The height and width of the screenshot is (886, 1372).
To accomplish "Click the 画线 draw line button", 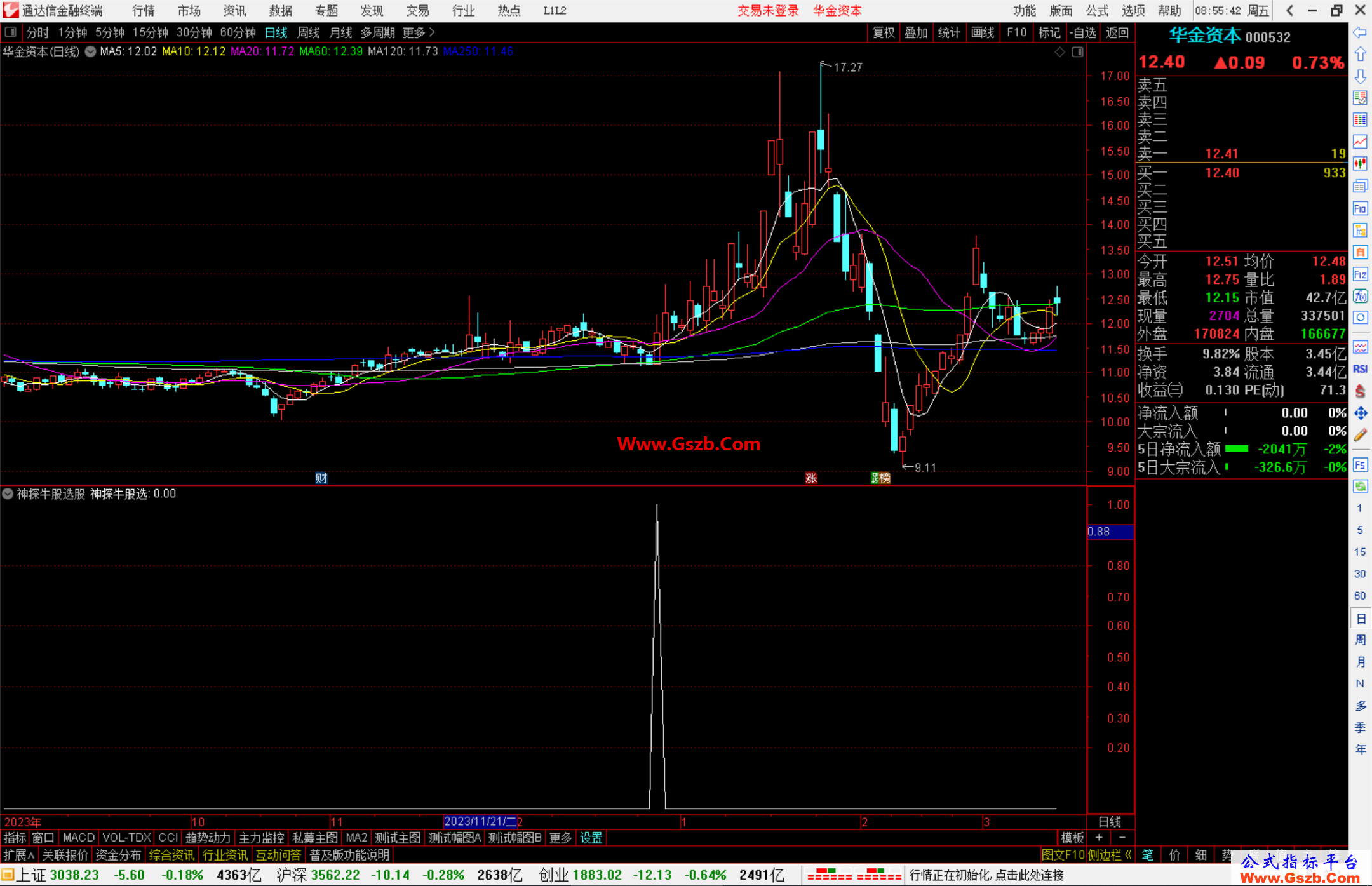I will pos(983,32).
